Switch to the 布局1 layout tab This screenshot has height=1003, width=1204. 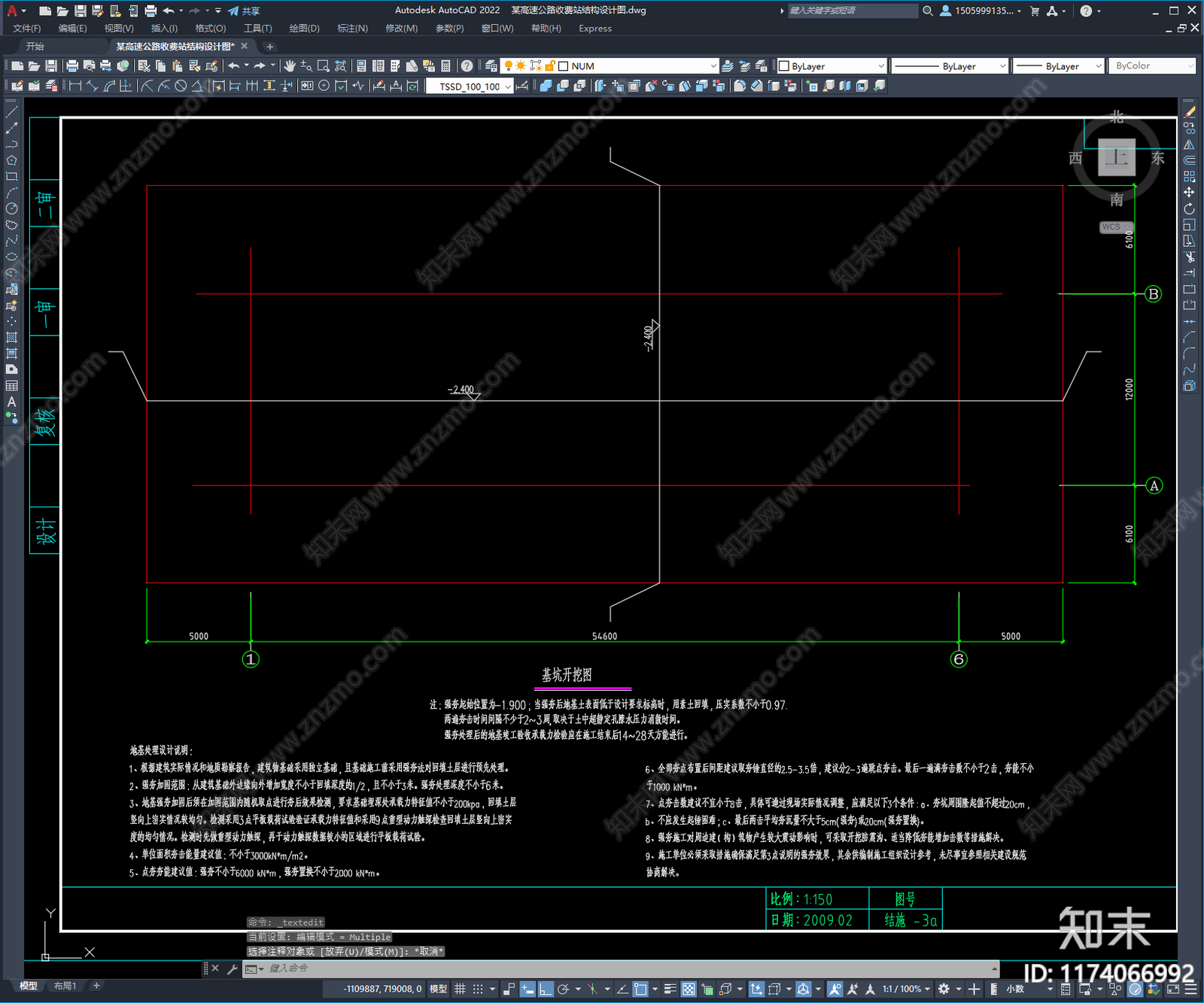[x=65, y=986]
